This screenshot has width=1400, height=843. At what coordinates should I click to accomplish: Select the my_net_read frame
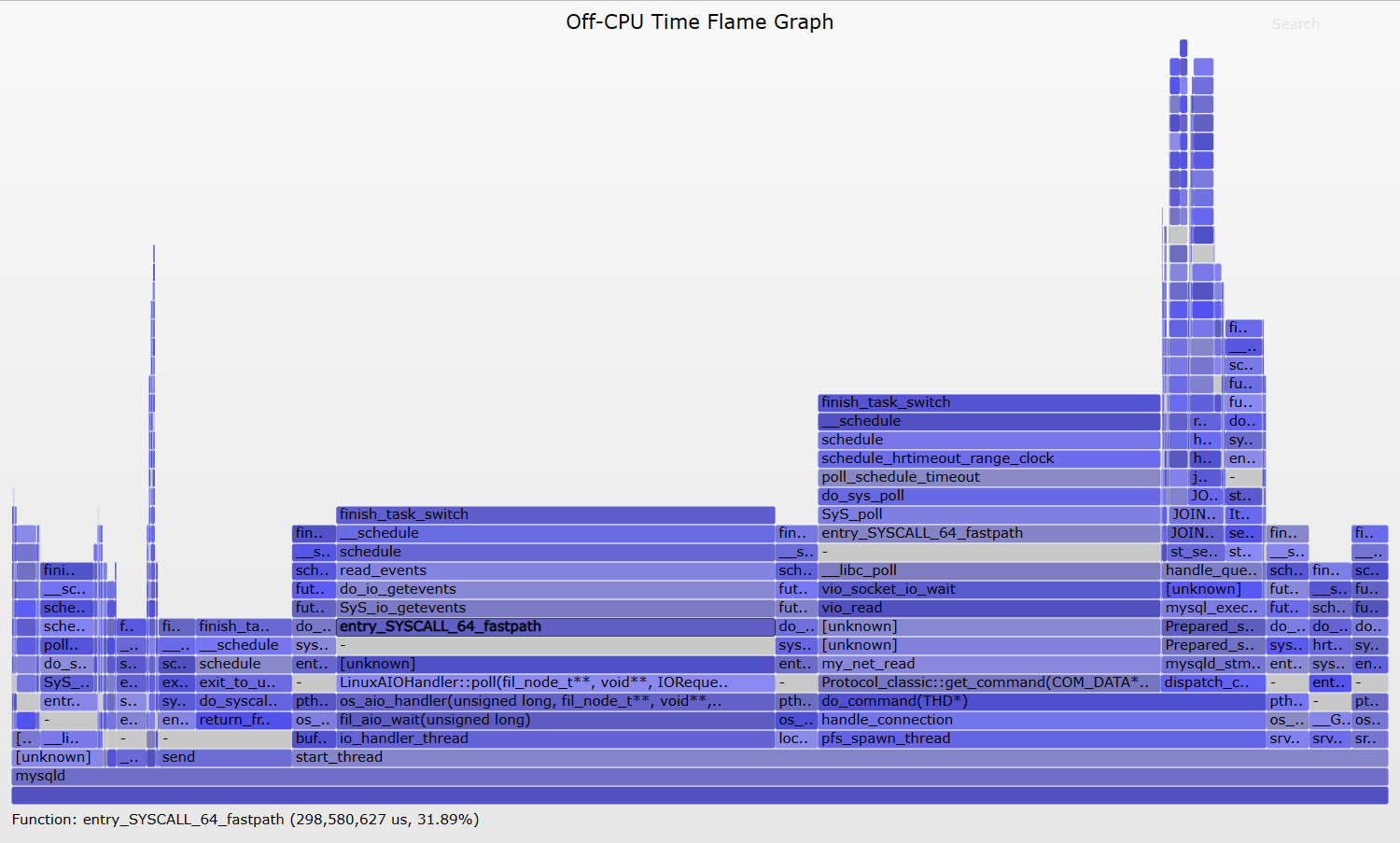(x=989, y=664)
